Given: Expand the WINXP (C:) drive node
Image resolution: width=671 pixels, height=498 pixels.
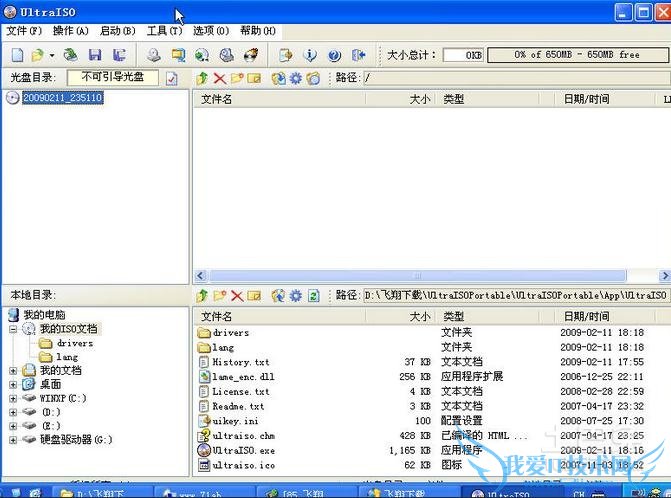Looking at the screenshot, I should (13, 399).
